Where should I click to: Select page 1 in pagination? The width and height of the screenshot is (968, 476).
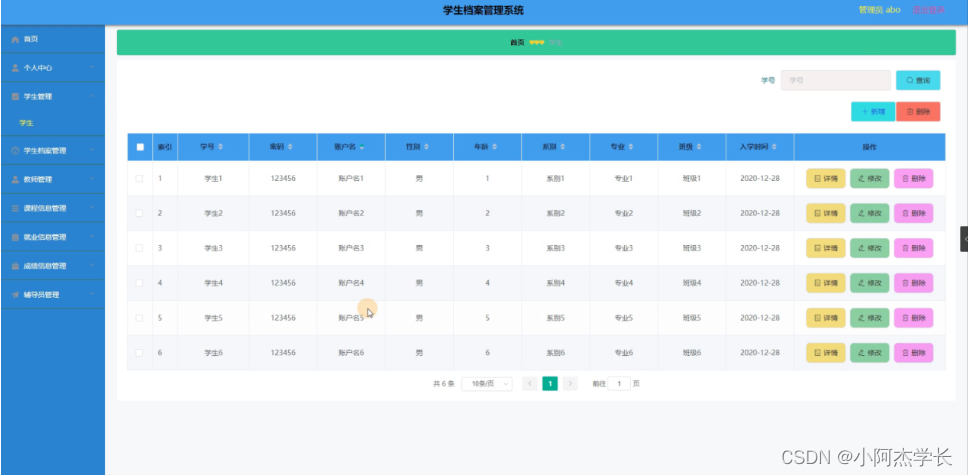550,383
